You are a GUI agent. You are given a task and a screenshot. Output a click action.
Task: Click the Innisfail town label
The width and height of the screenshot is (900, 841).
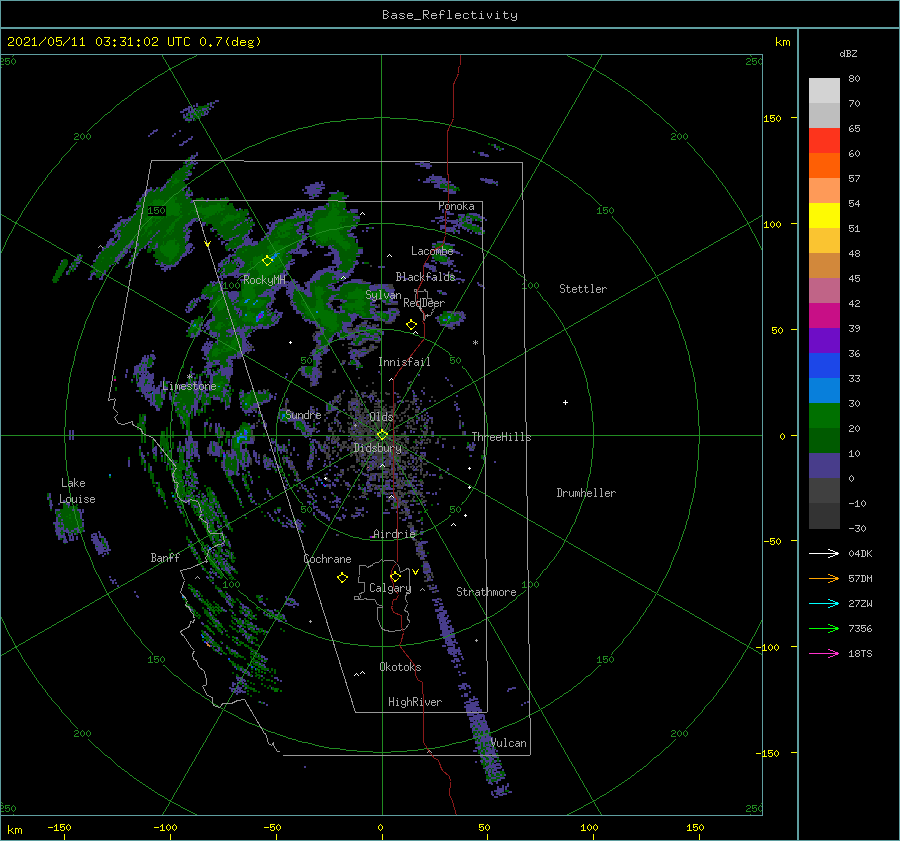click(x=404, y=362)
